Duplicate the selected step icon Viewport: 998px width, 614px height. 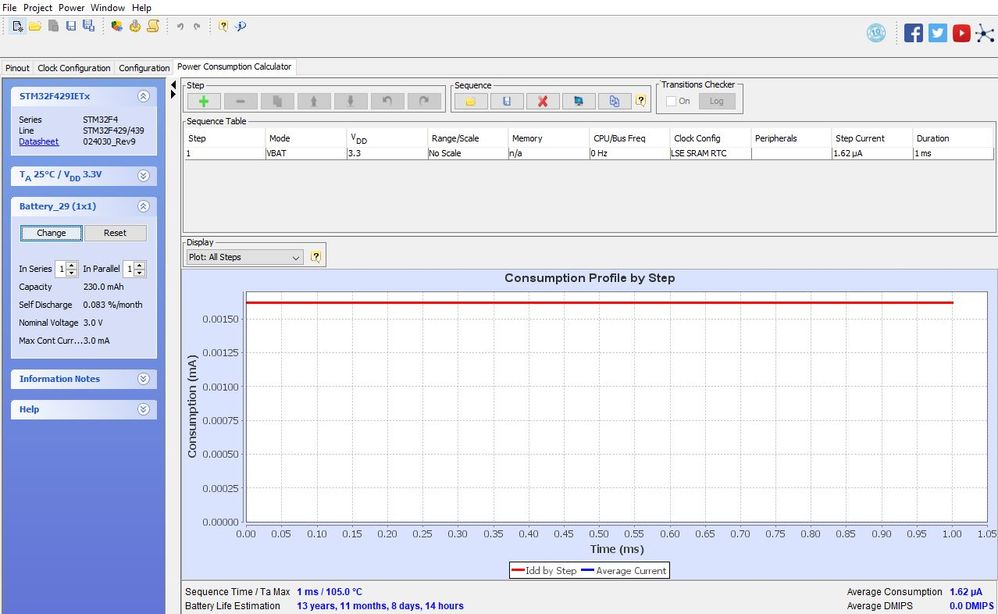(277, 101)
